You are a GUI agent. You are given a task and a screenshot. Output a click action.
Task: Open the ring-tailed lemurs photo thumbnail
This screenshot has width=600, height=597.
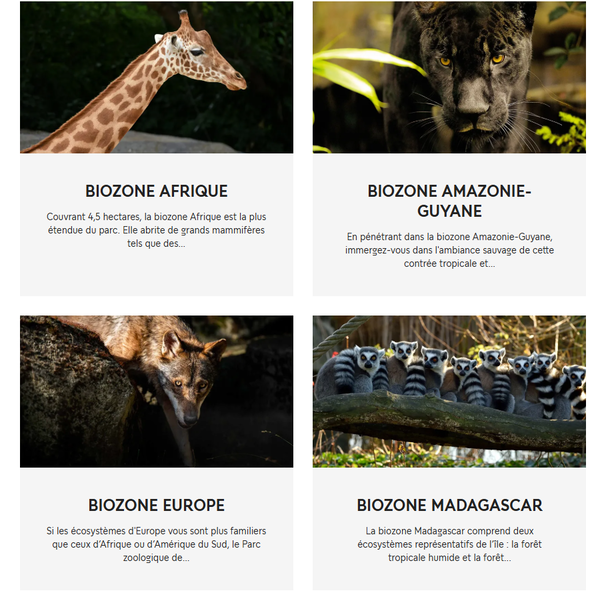point(449,391)
